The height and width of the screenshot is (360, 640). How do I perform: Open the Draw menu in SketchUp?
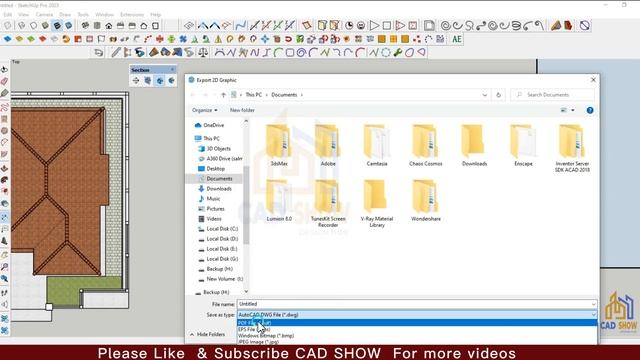pyautogui.click(x=65, y=15)
